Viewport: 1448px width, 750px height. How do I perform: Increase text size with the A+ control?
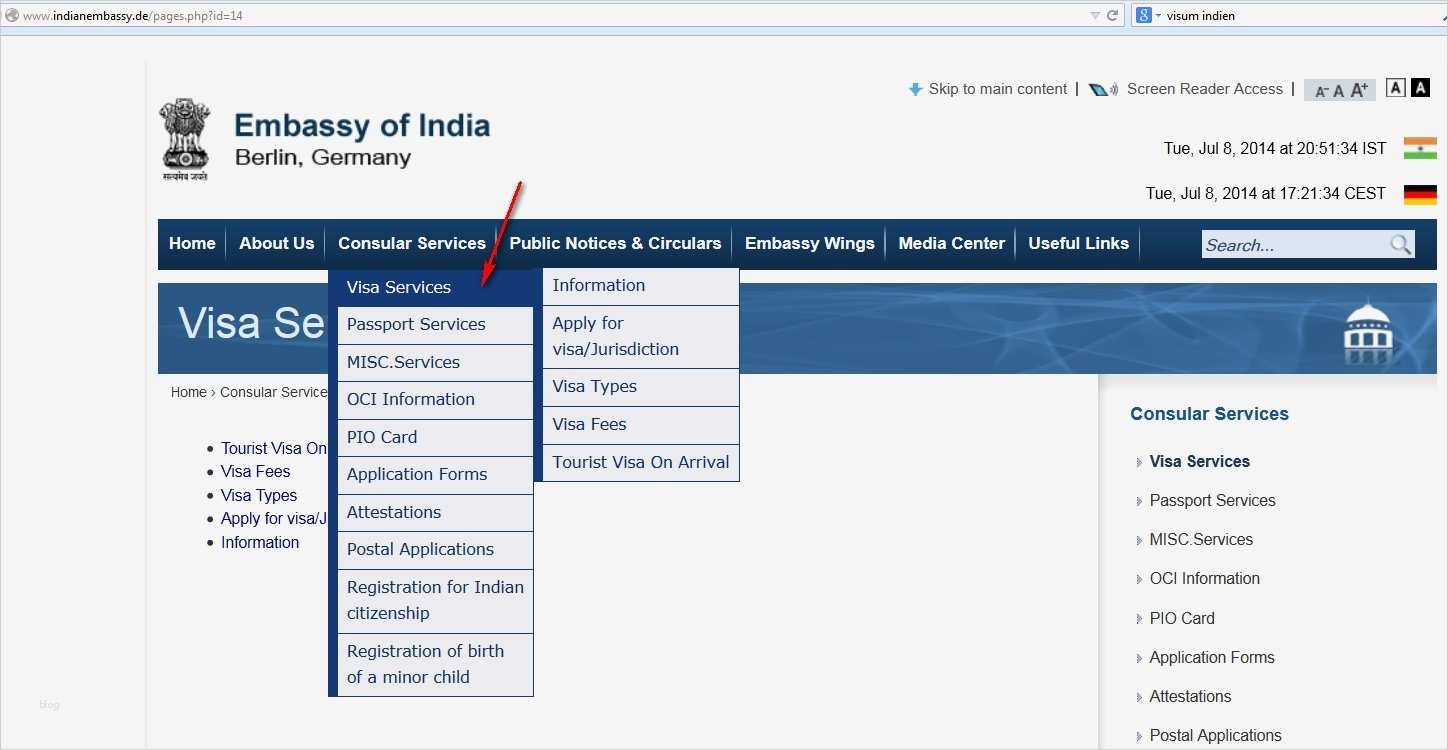[1359, 90]
